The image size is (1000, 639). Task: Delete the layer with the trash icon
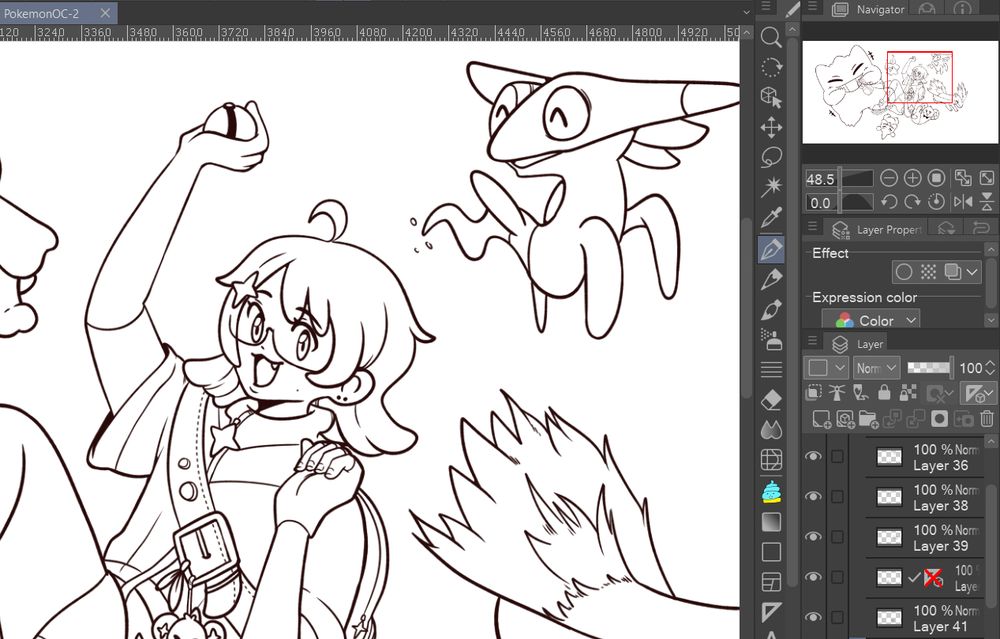coord(987,419)
